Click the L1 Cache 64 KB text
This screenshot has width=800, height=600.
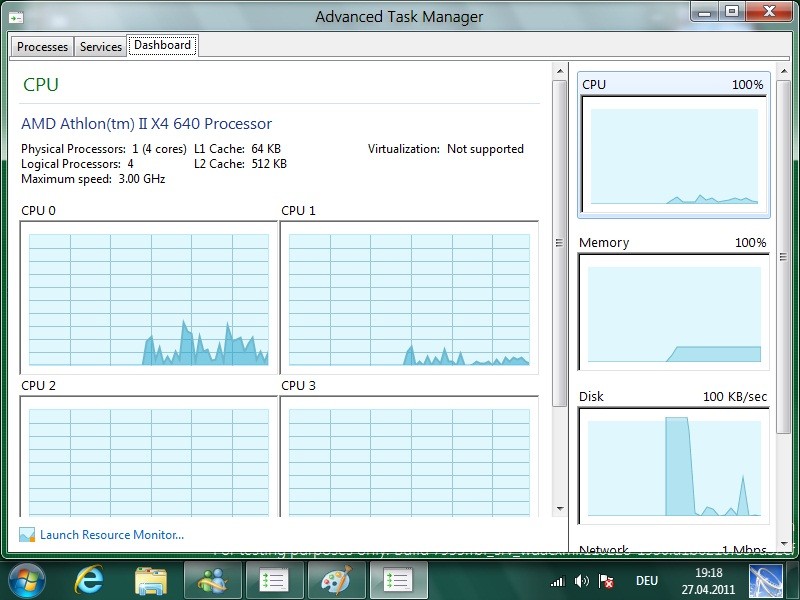click(x=237, y=149)
